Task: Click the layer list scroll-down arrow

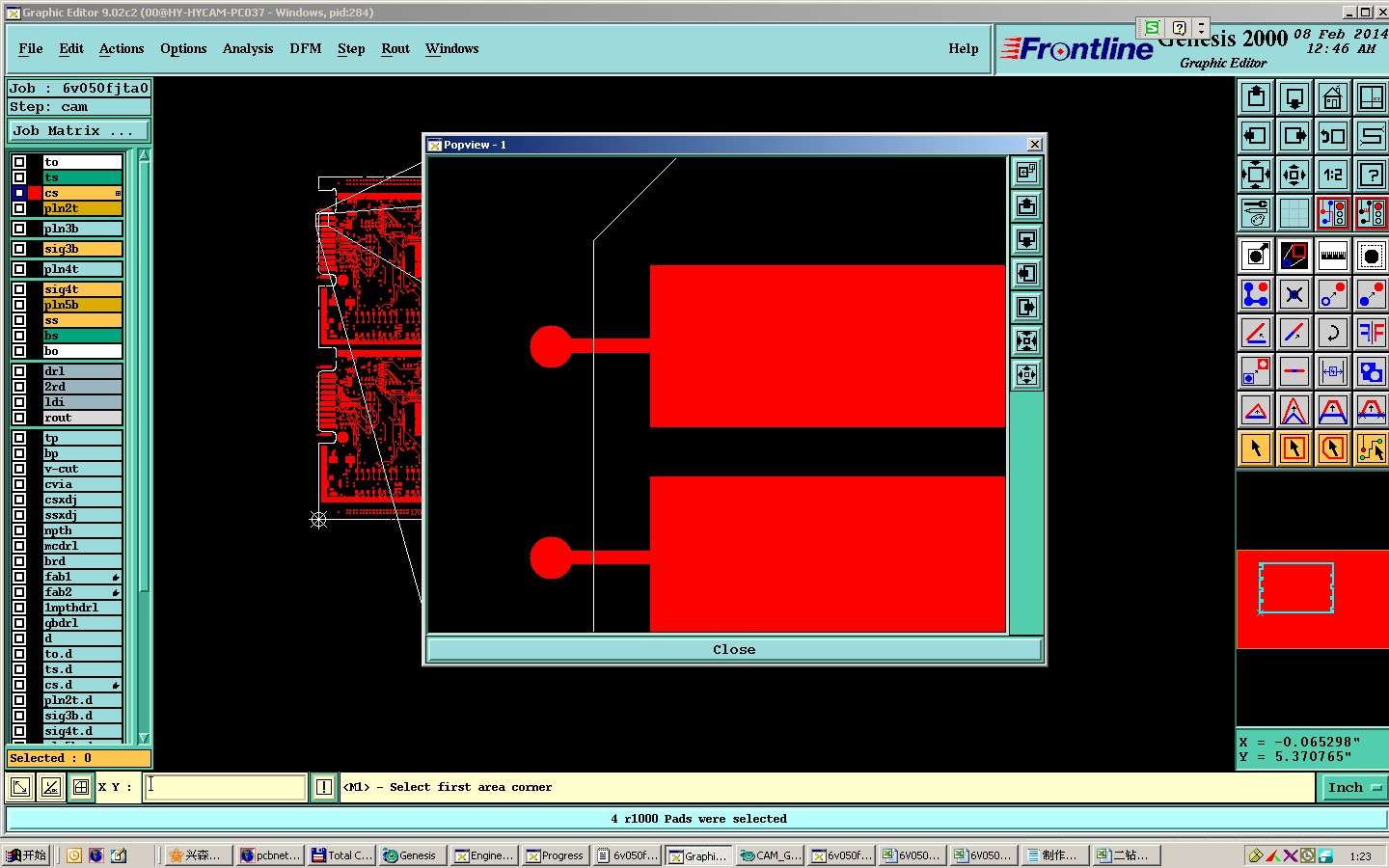Action: [x=144, y=738]
